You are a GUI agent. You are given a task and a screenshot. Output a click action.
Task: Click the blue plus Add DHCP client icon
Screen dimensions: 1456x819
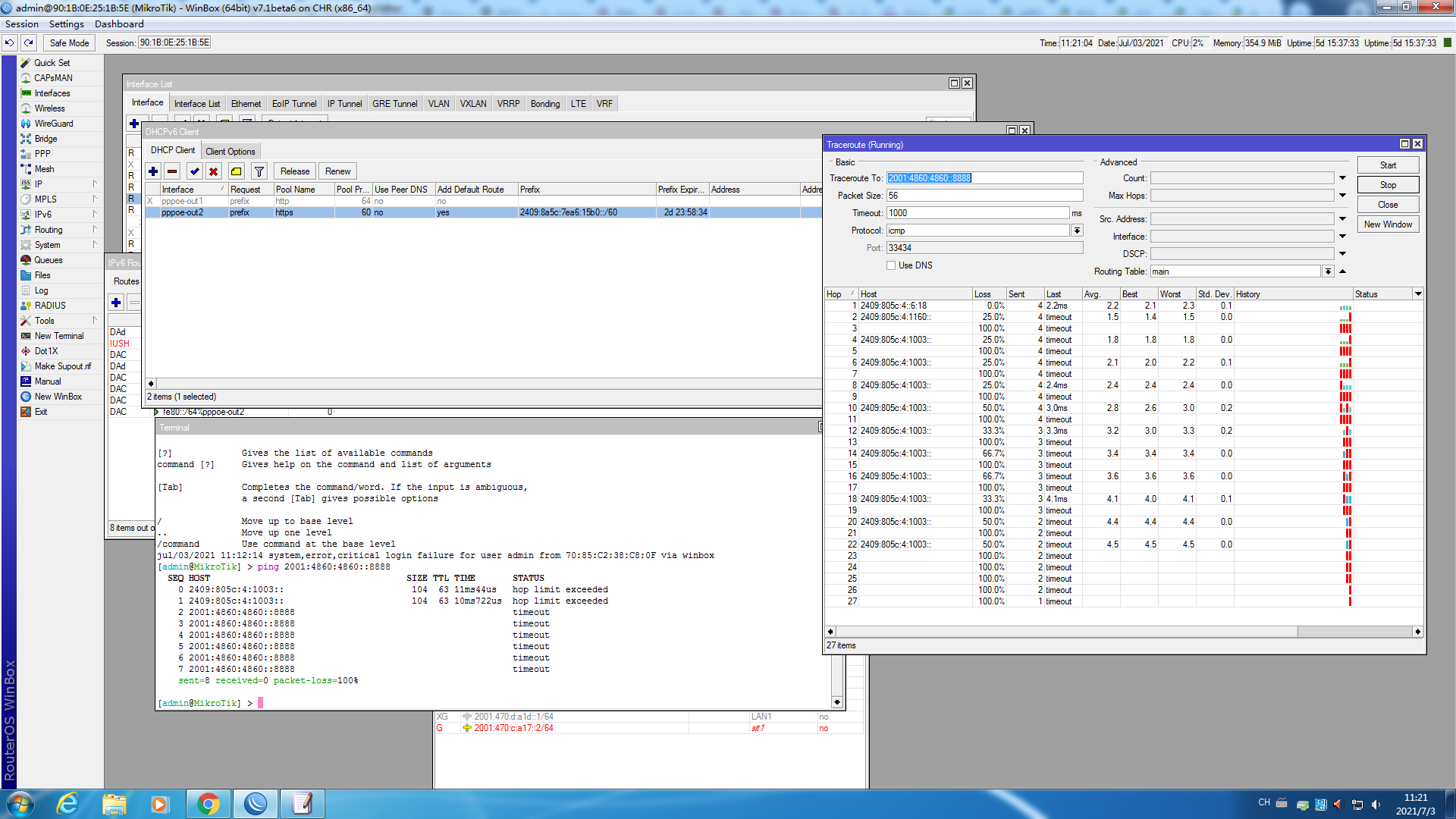(x=153, y=171)
